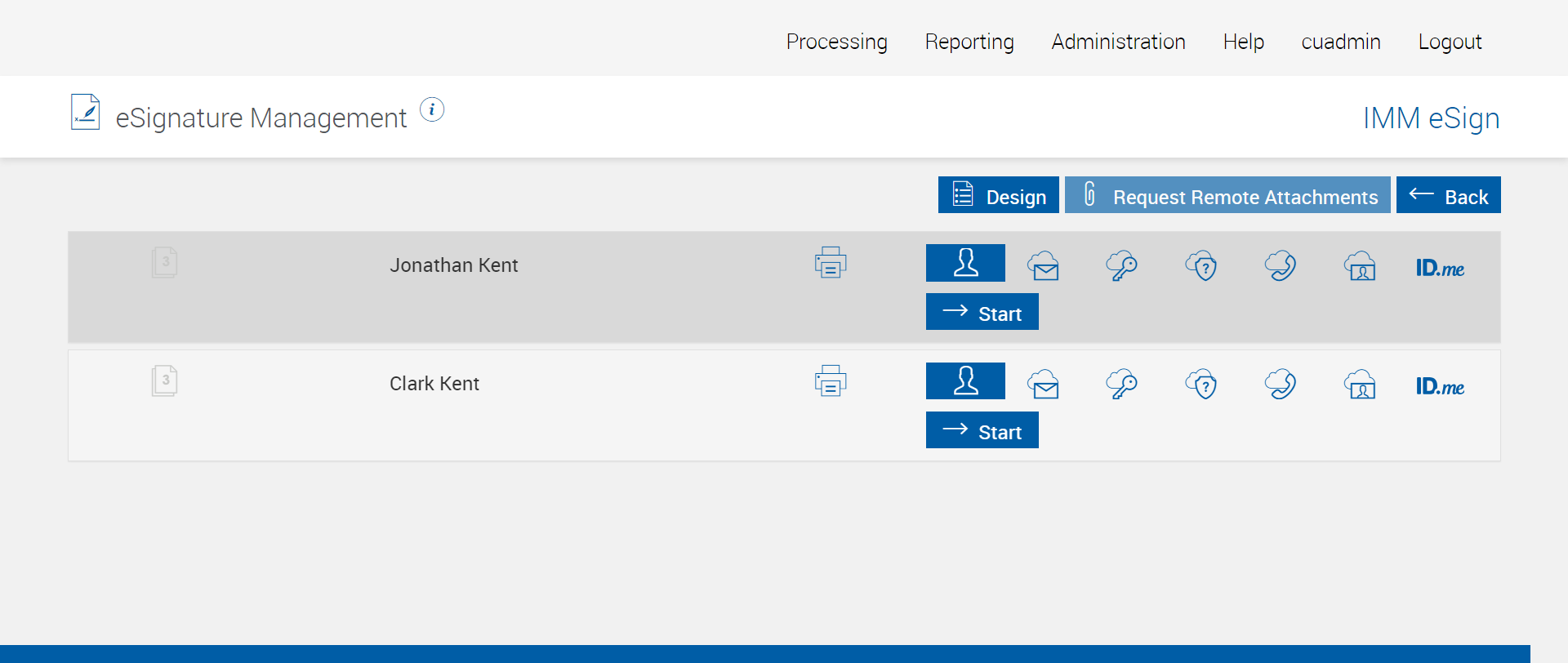
Task: Select in-person signing for Clark Kent
Action: [x=965, y=381]
